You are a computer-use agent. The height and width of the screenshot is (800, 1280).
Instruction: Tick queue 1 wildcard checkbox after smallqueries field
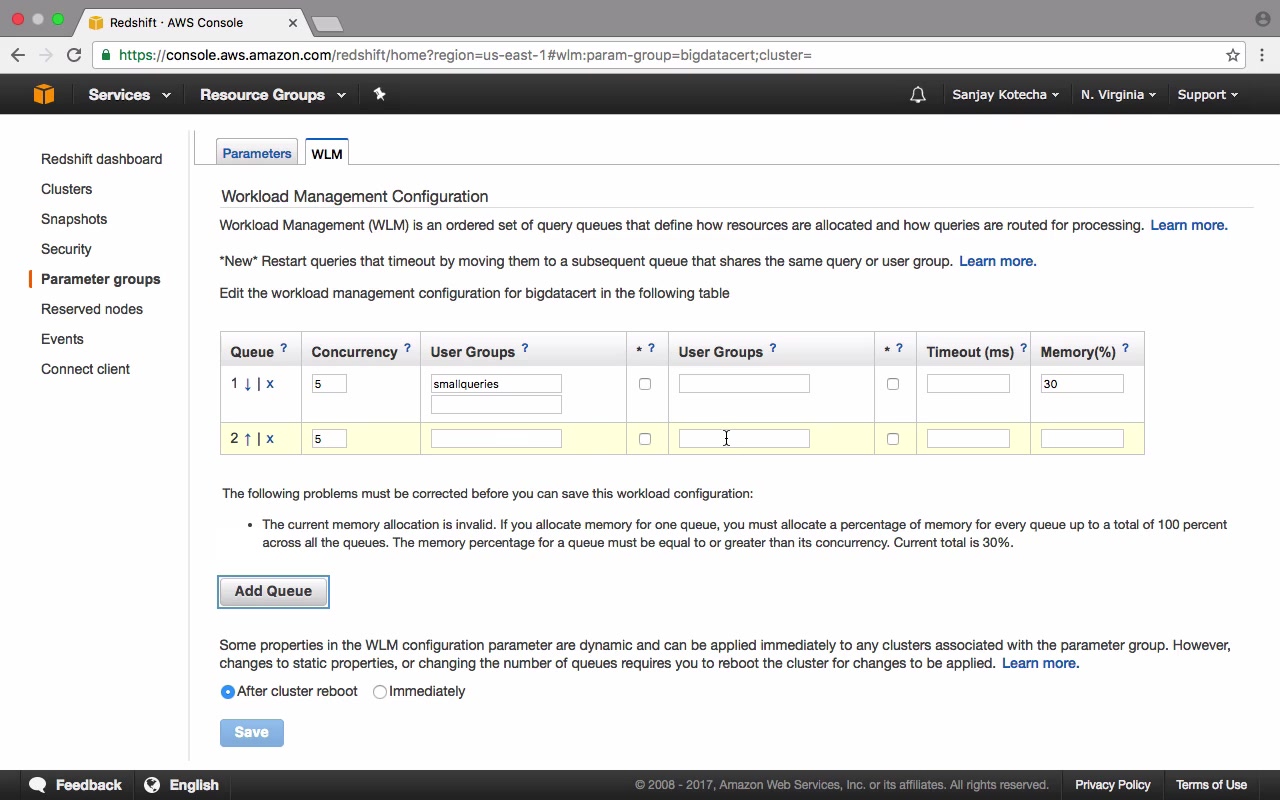pyautogui.click(x=645, y=384)
